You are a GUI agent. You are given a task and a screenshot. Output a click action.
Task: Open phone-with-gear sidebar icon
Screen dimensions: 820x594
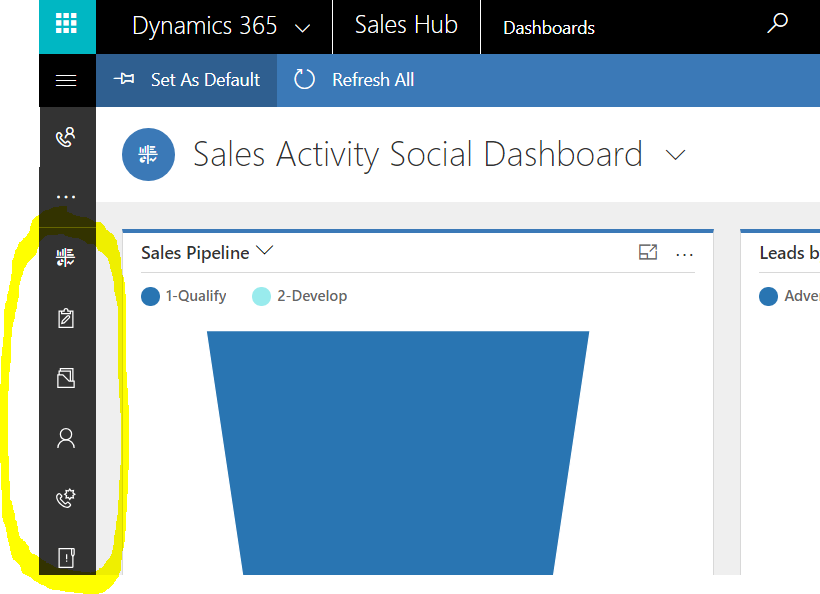point(66,498)
